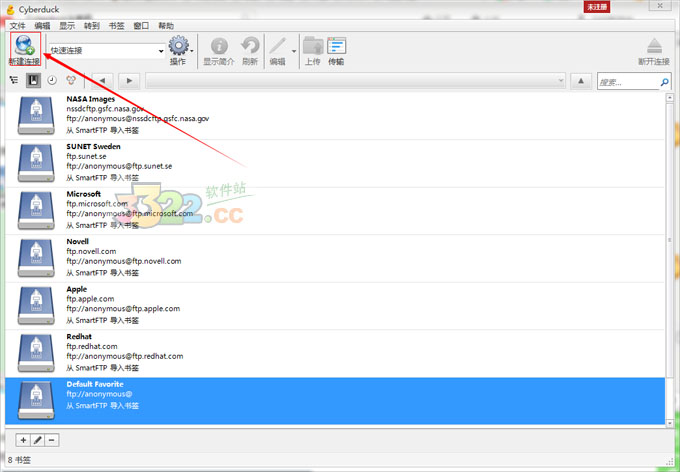Click the Microsoft bookmark drive icon
The height and width of the screenshot is (472, 680).
click(36, 210)
